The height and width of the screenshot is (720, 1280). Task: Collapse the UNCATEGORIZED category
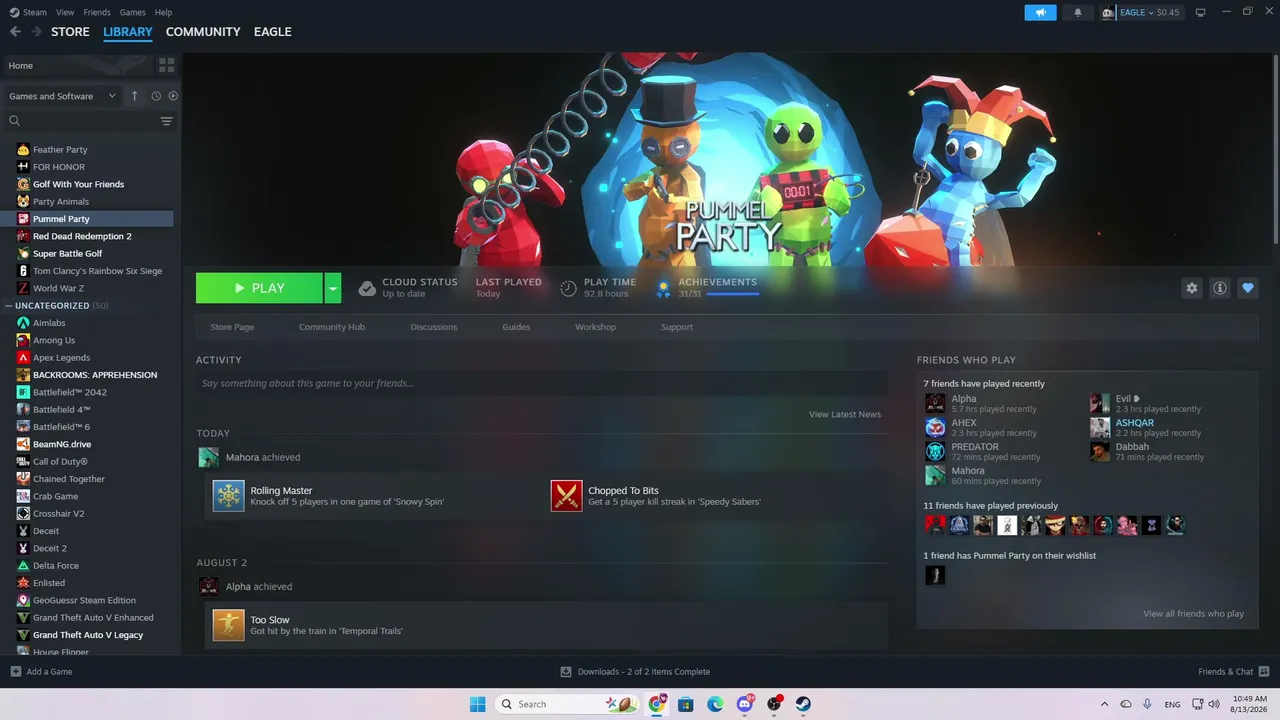pyautogui.click(x=9, y=305)
